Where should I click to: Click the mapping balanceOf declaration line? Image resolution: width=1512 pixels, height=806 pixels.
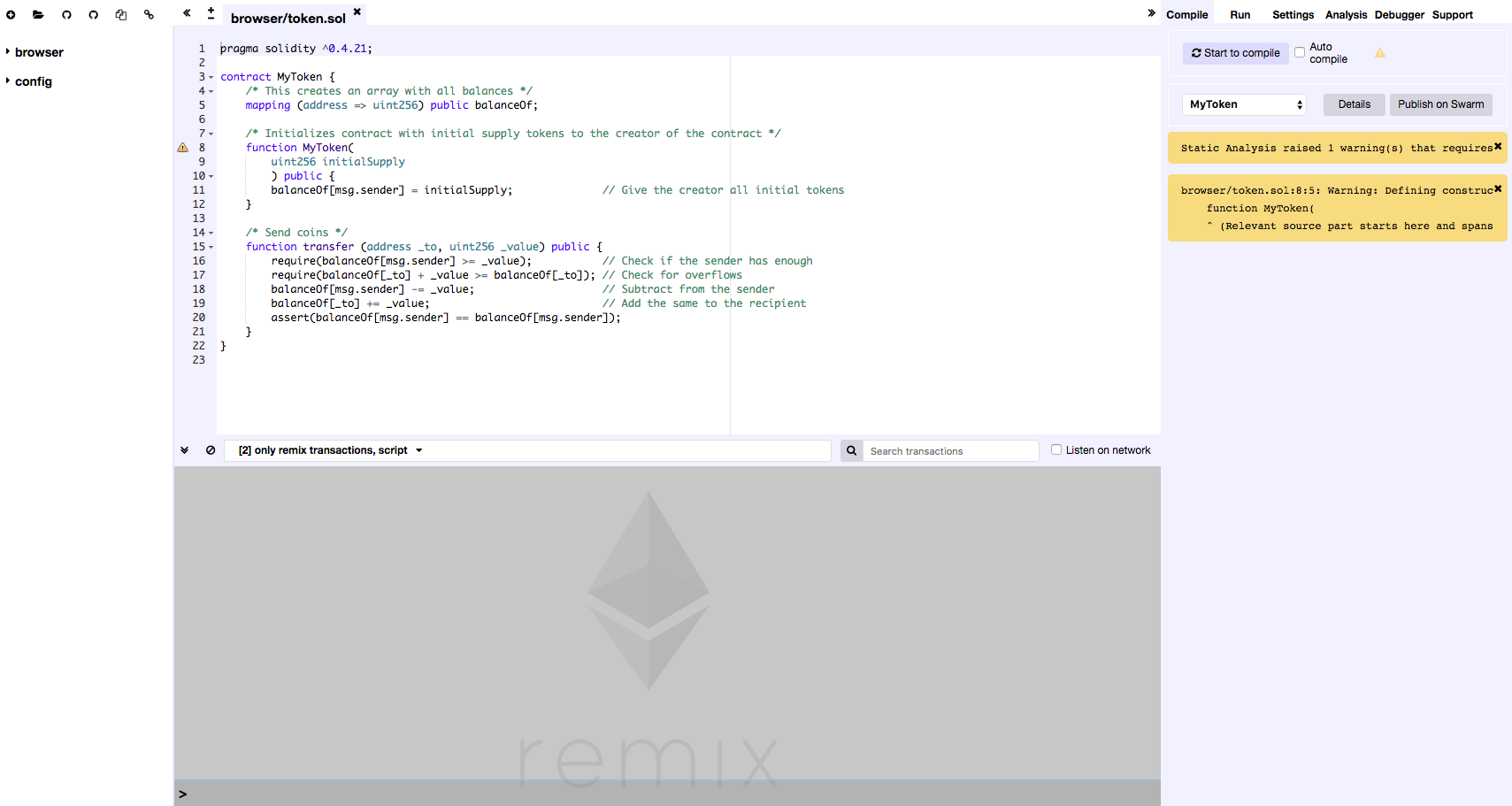[391, 105]
